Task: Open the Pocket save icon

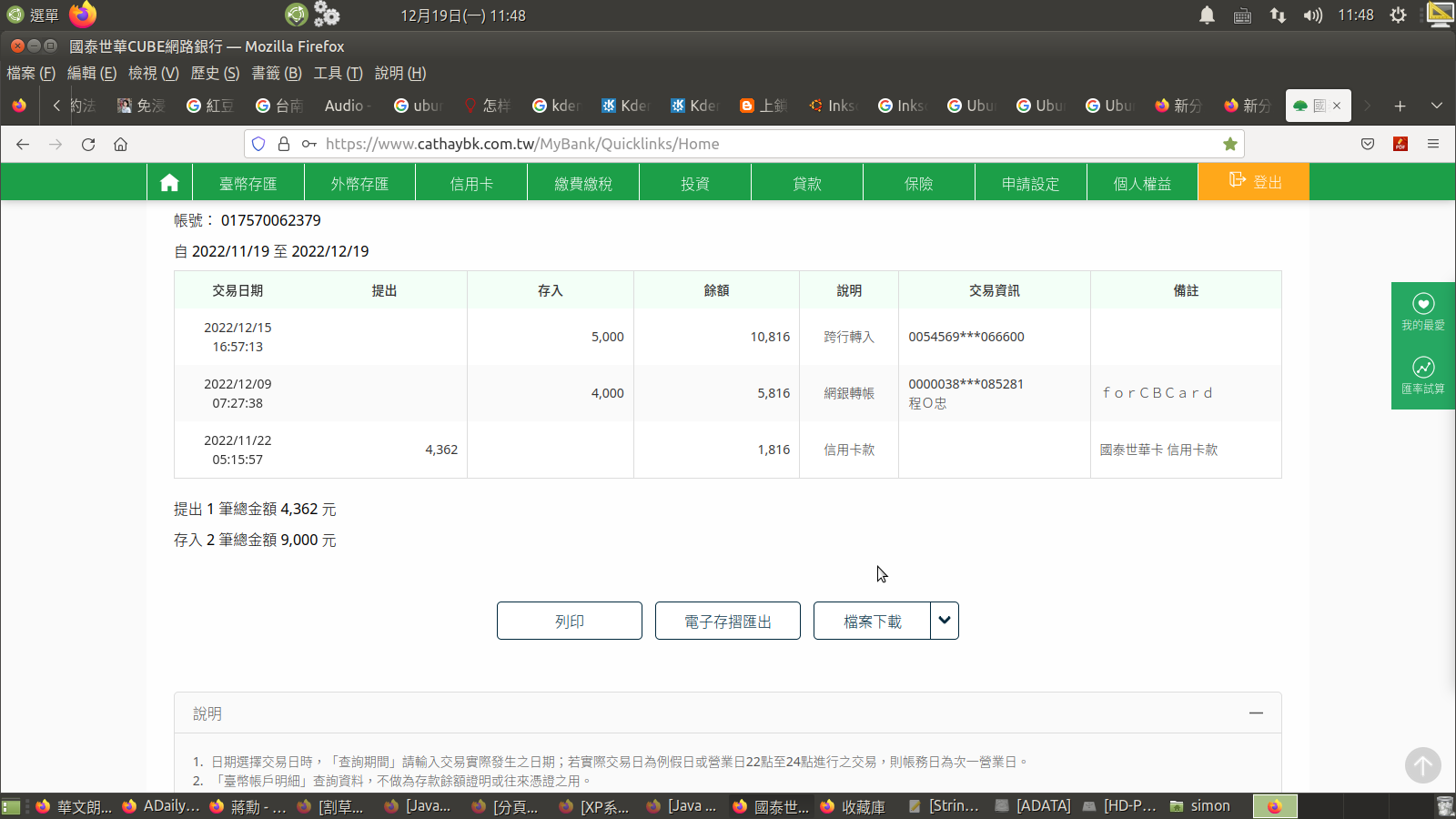Action: click(1368, 144)
